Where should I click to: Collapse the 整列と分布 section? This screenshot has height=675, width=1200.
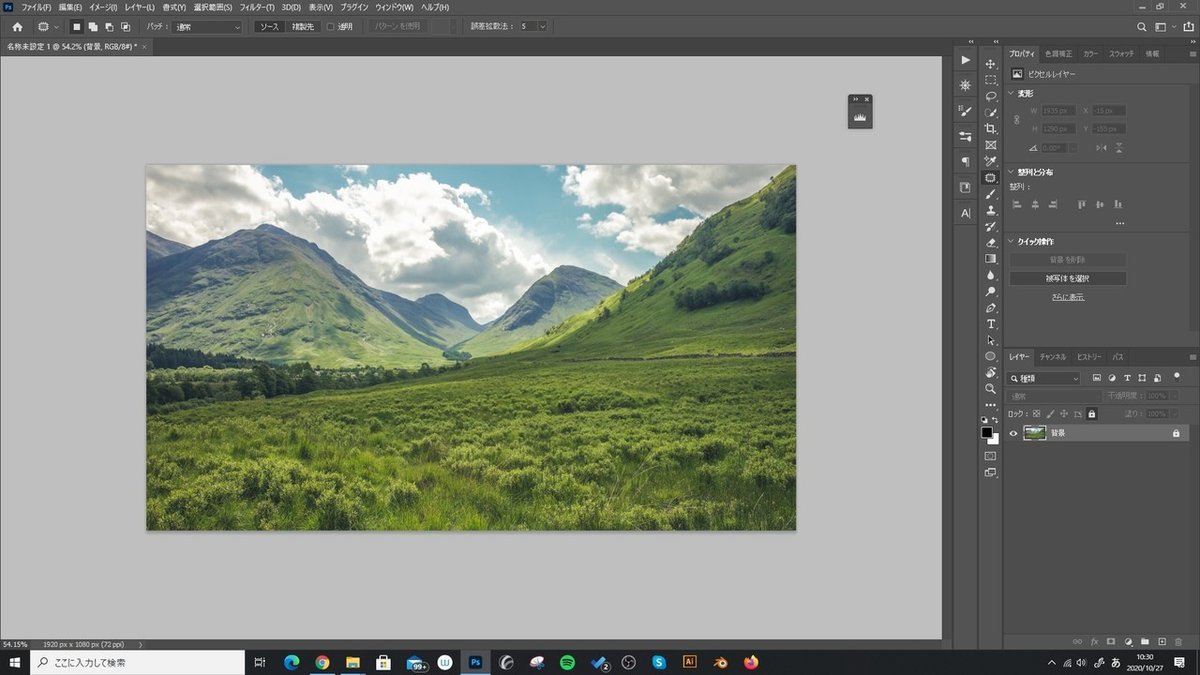pos(1011,172)
